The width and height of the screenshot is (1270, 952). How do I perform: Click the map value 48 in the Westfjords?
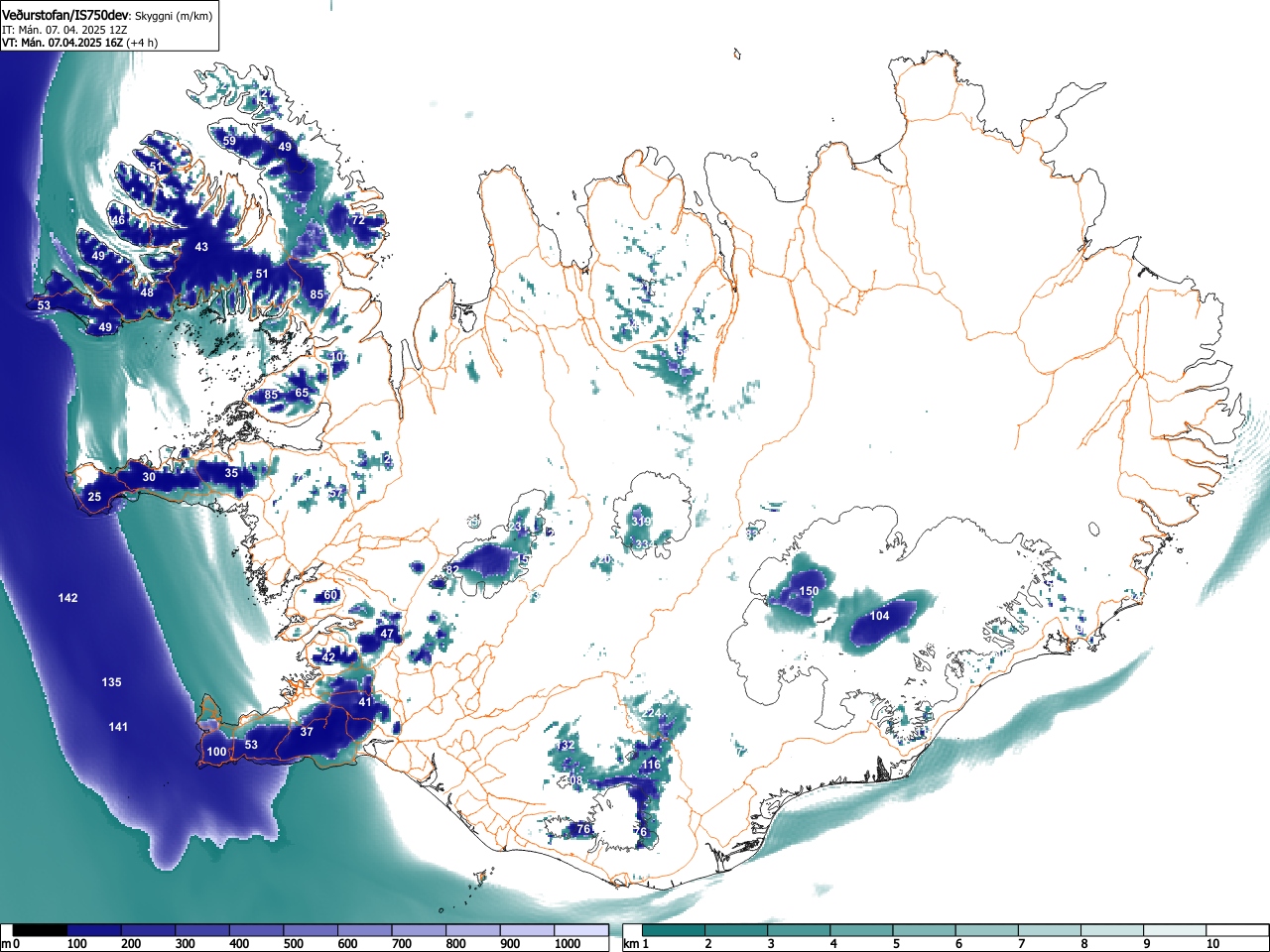click(147, 293)
